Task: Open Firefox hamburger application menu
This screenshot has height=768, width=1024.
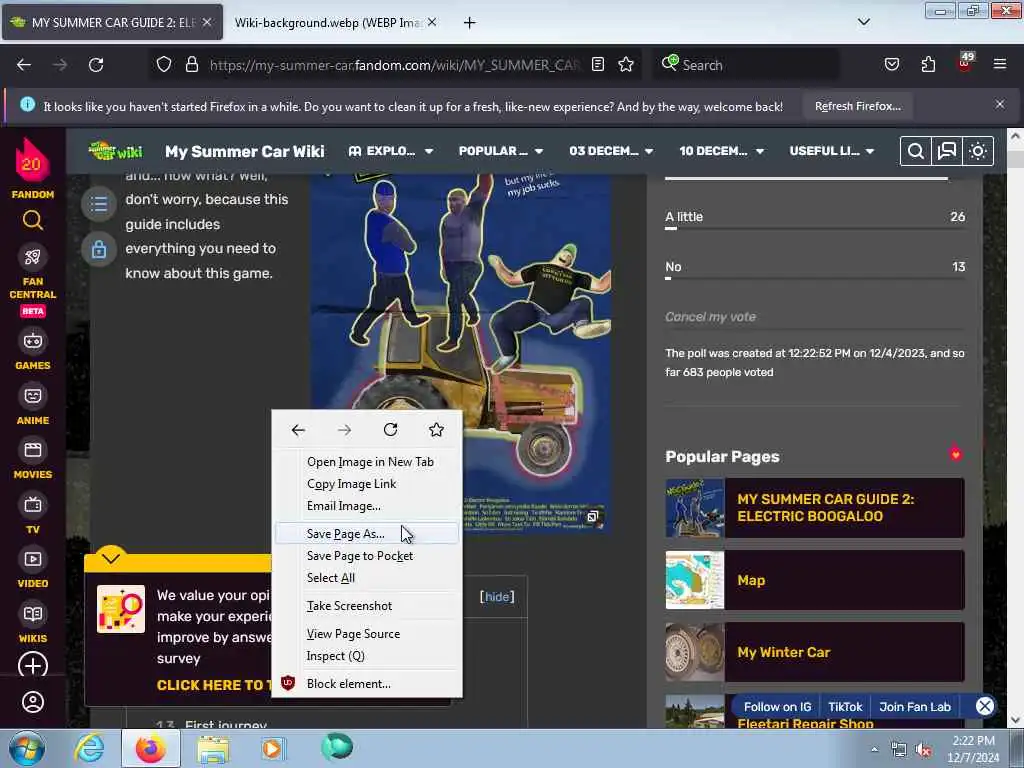Action: pos(999,64)
